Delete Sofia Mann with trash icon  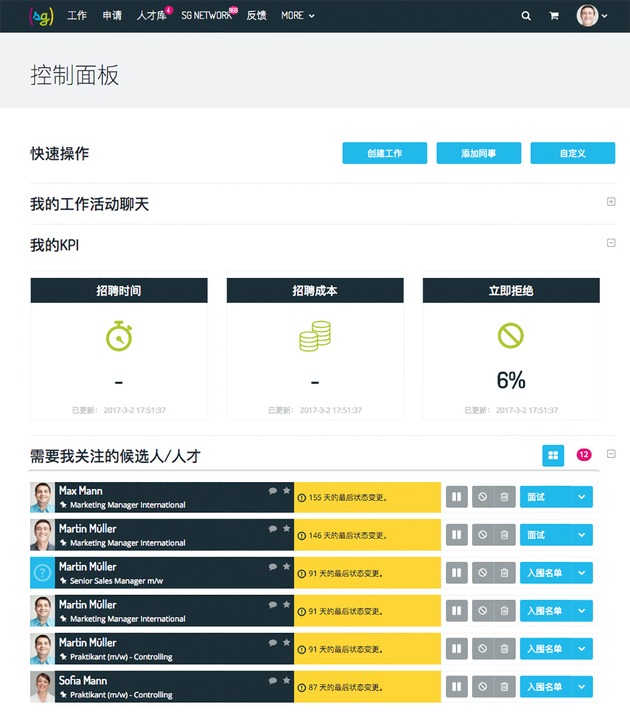505,687
